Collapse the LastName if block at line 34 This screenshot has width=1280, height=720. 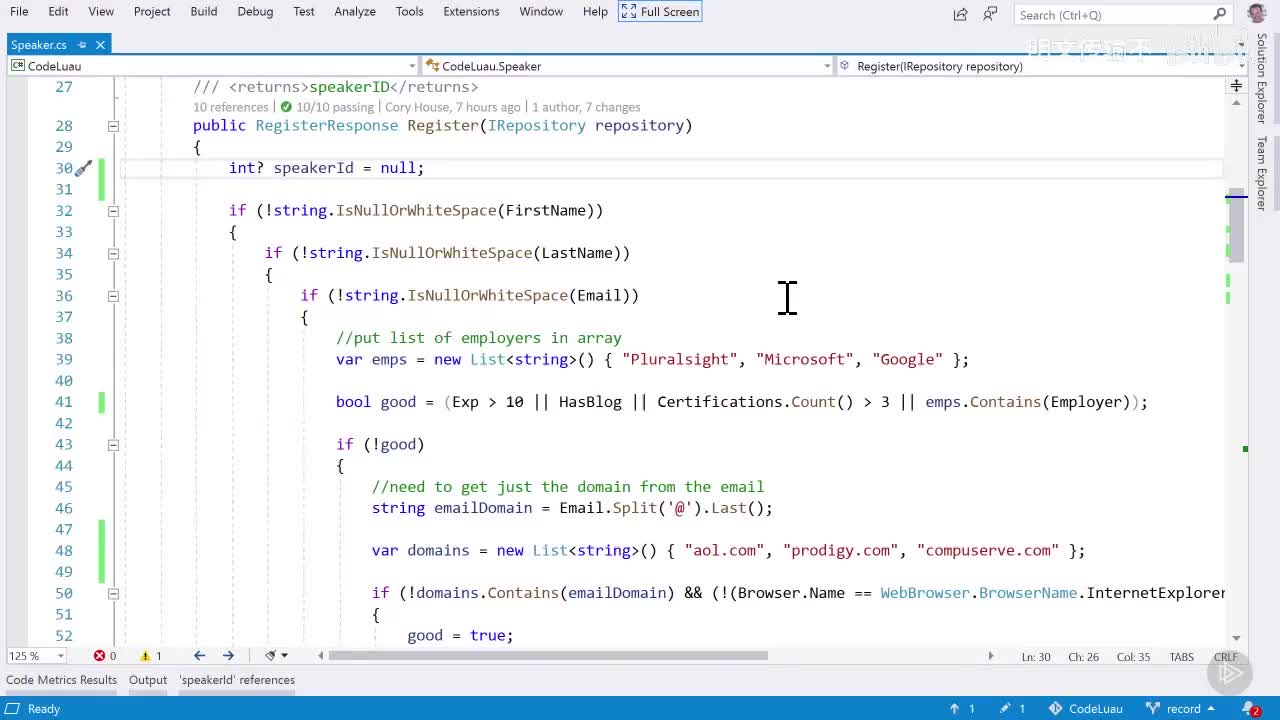(x=113, y=253)
